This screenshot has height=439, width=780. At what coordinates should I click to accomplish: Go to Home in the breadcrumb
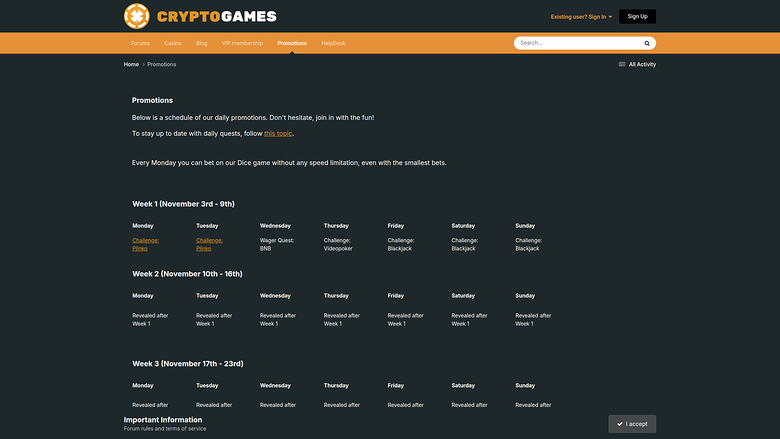(131, 64)
